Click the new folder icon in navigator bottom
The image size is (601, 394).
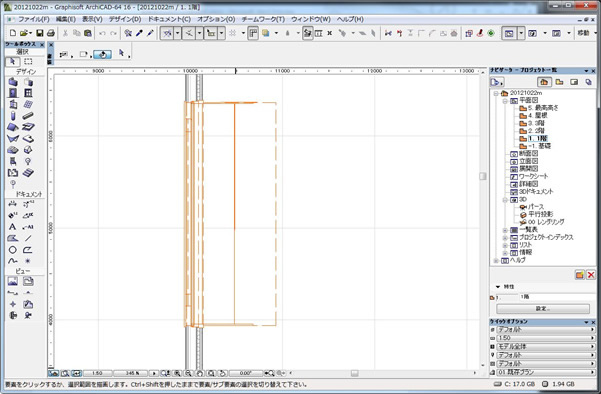580,275
